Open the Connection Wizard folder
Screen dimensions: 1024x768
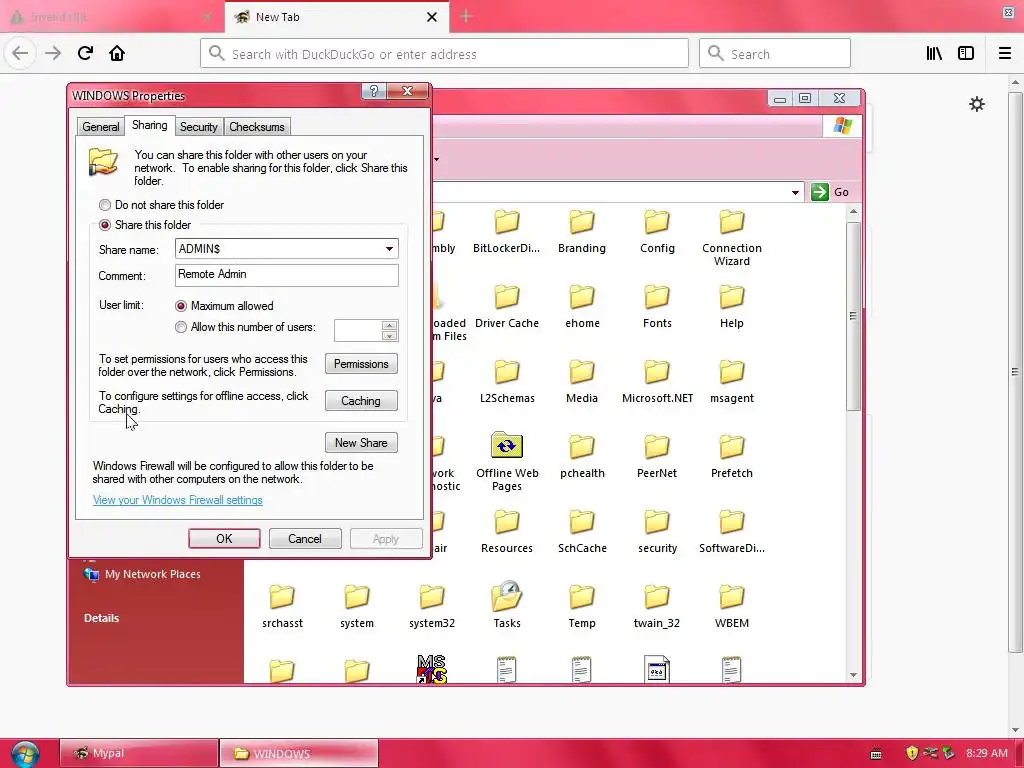[x=731, y=238]
